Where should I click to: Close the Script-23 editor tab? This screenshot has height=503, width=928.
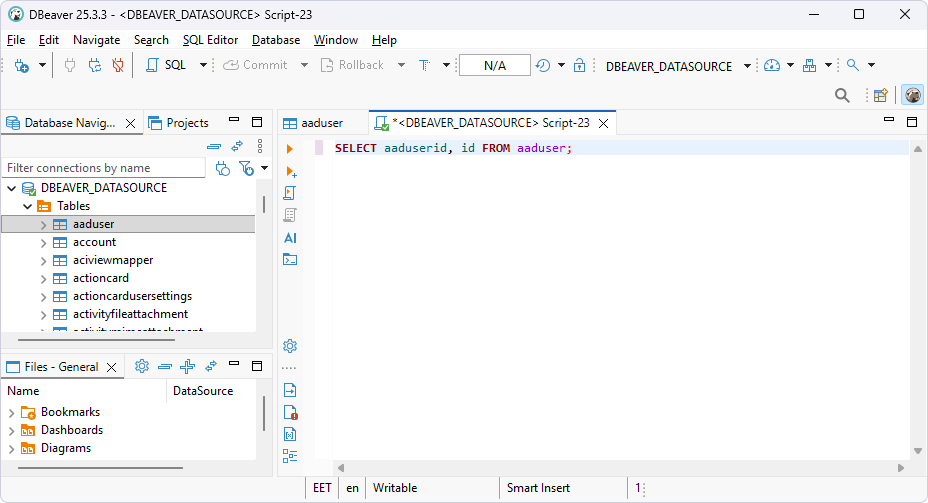click(x=603, y=123)
